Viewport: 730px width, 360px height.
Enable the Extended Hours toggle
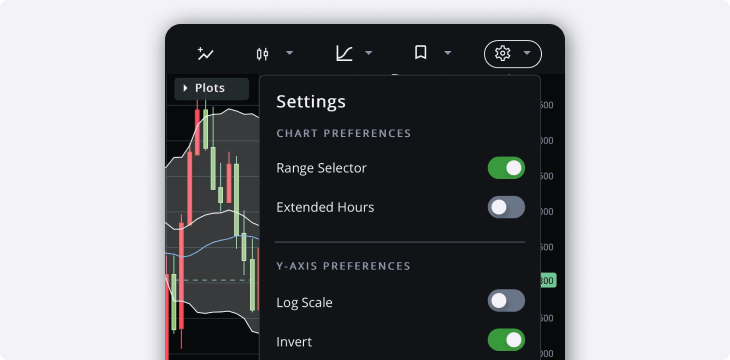click(x=506, y=207)
